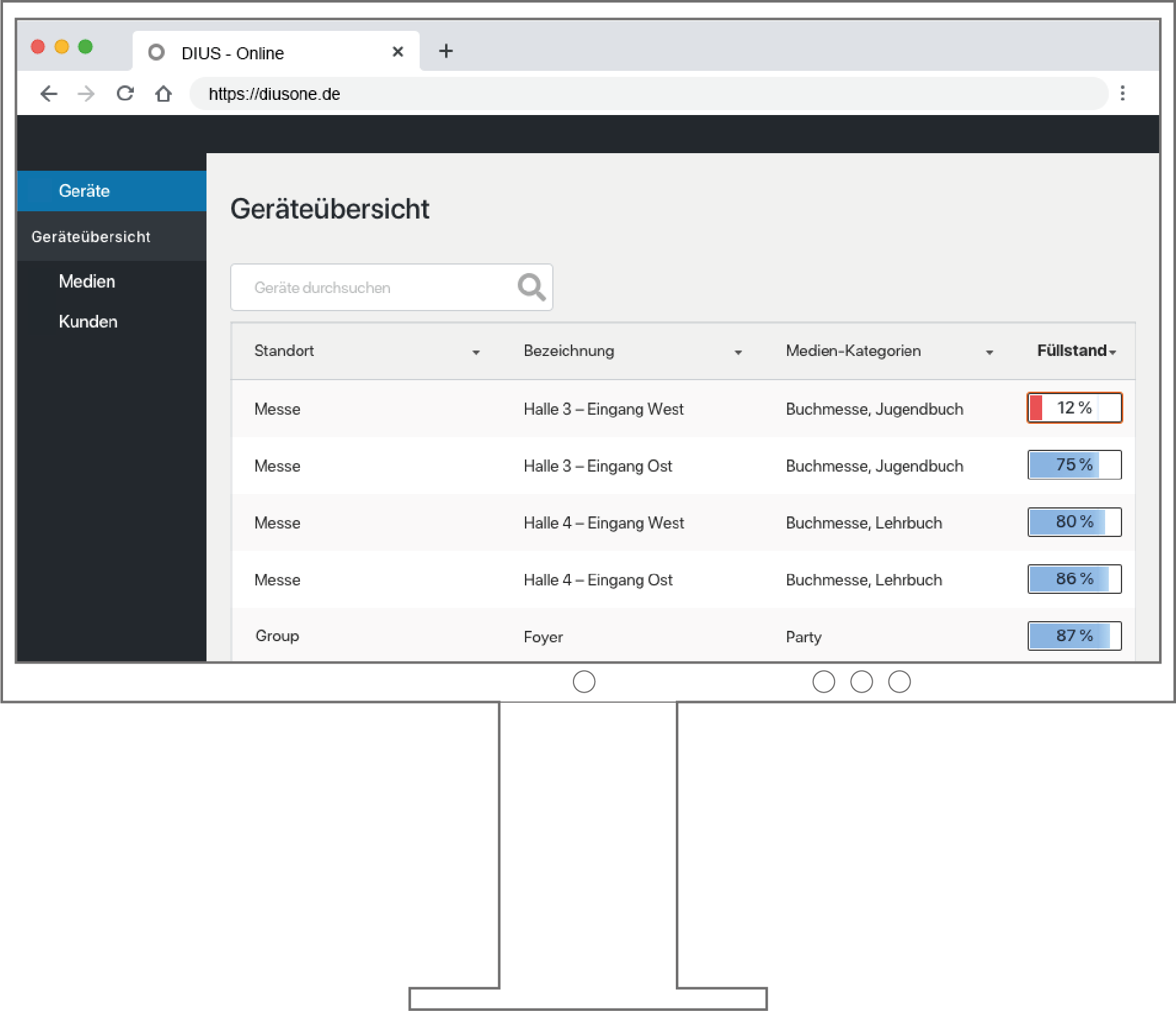The image size is (1176, 1011).
Task: Click the browser forward arrow
Action: tap(87, 94)
